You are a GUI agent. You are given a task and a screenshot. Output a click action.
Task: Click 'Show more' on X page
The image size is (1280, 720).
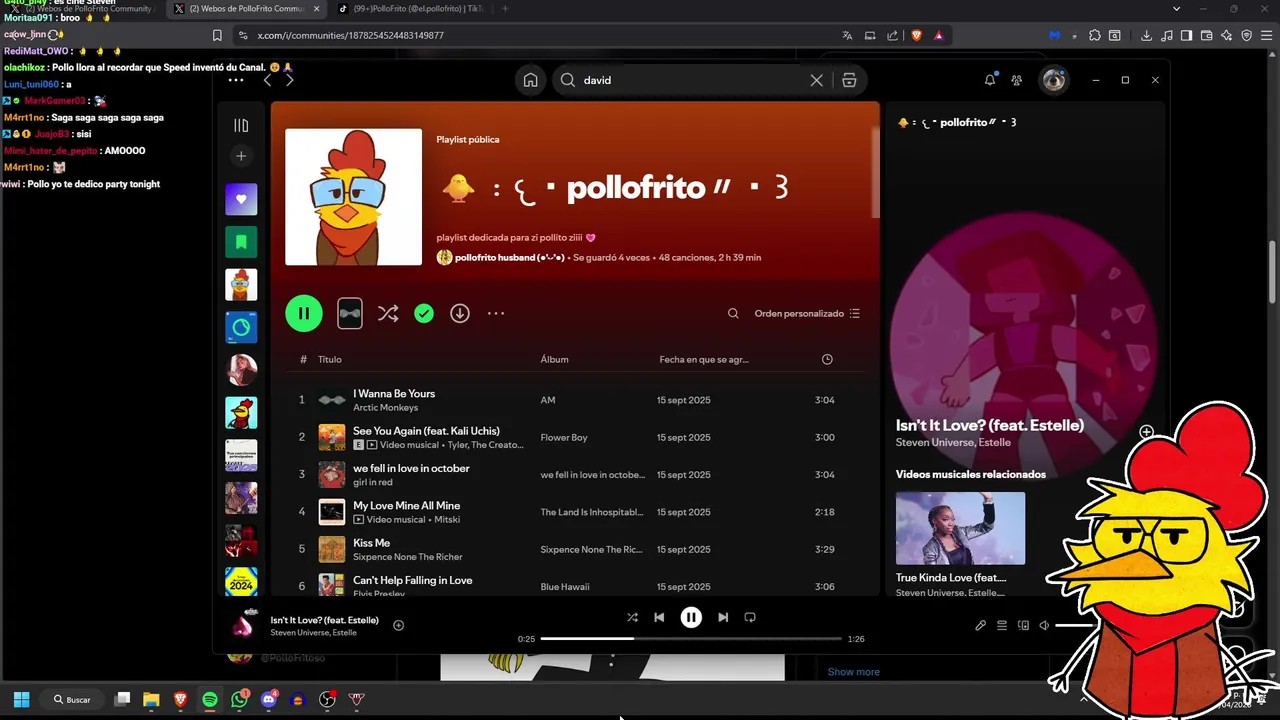(853, 672)
